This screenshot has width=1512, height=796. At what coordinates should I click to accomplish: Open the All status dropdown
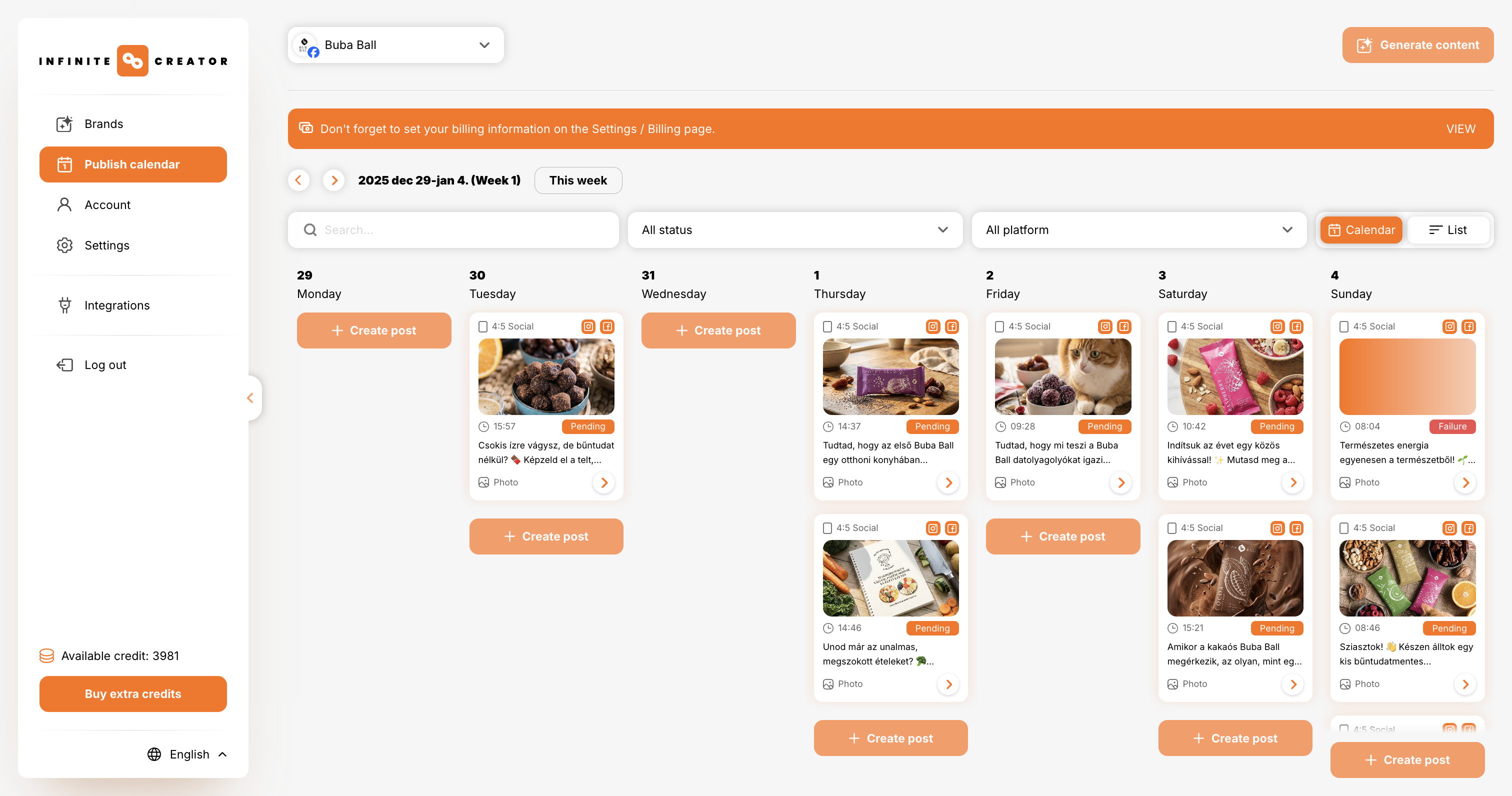pos(794,229)
